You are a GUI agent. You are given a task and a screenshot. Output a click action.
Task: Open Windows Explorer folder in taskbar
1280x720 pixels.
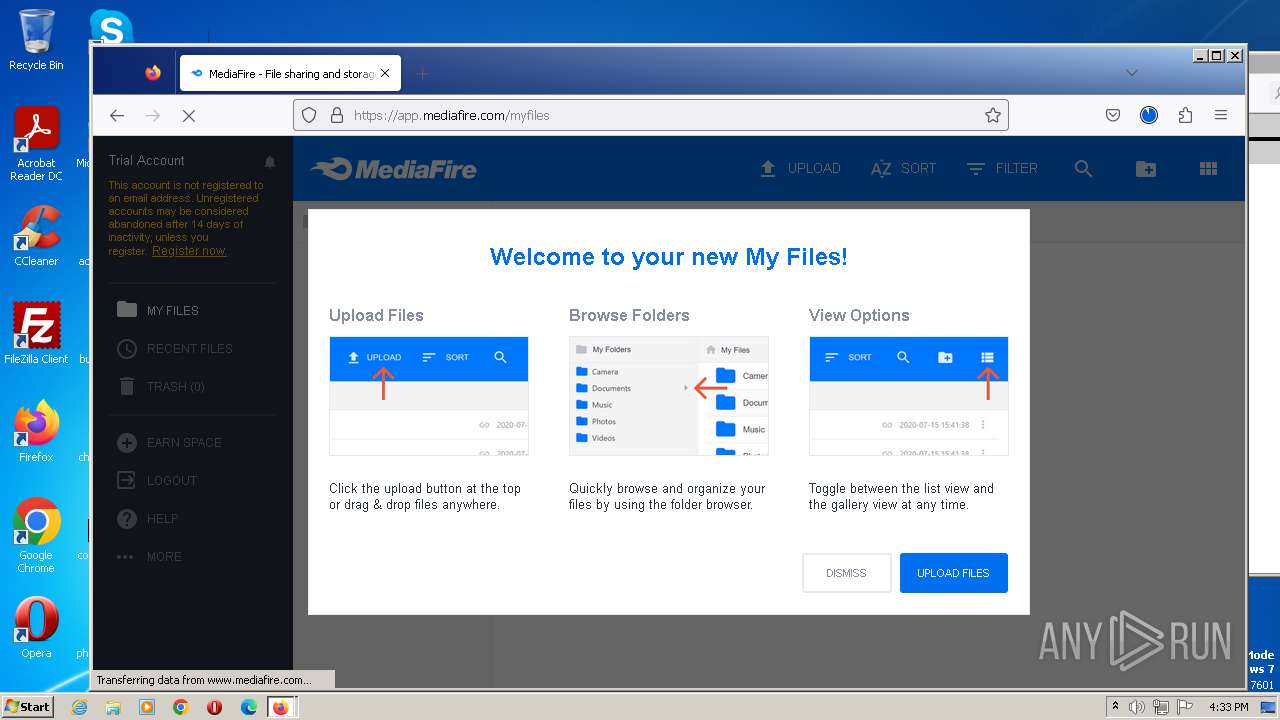coord(113,707)
